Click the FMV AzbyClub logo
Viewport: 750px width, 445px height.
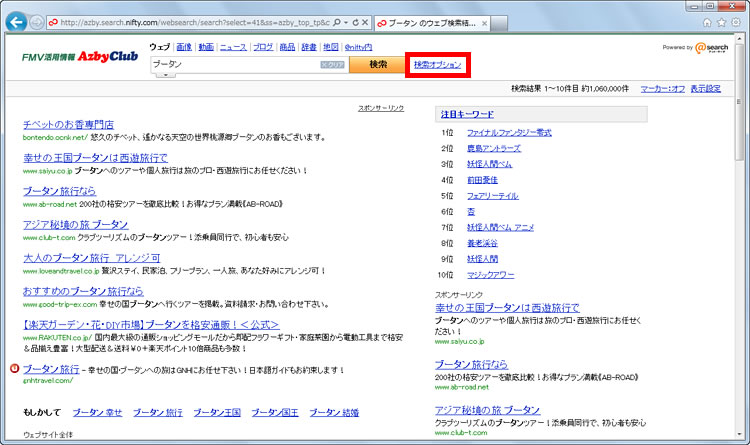click(x=80, y=56)
